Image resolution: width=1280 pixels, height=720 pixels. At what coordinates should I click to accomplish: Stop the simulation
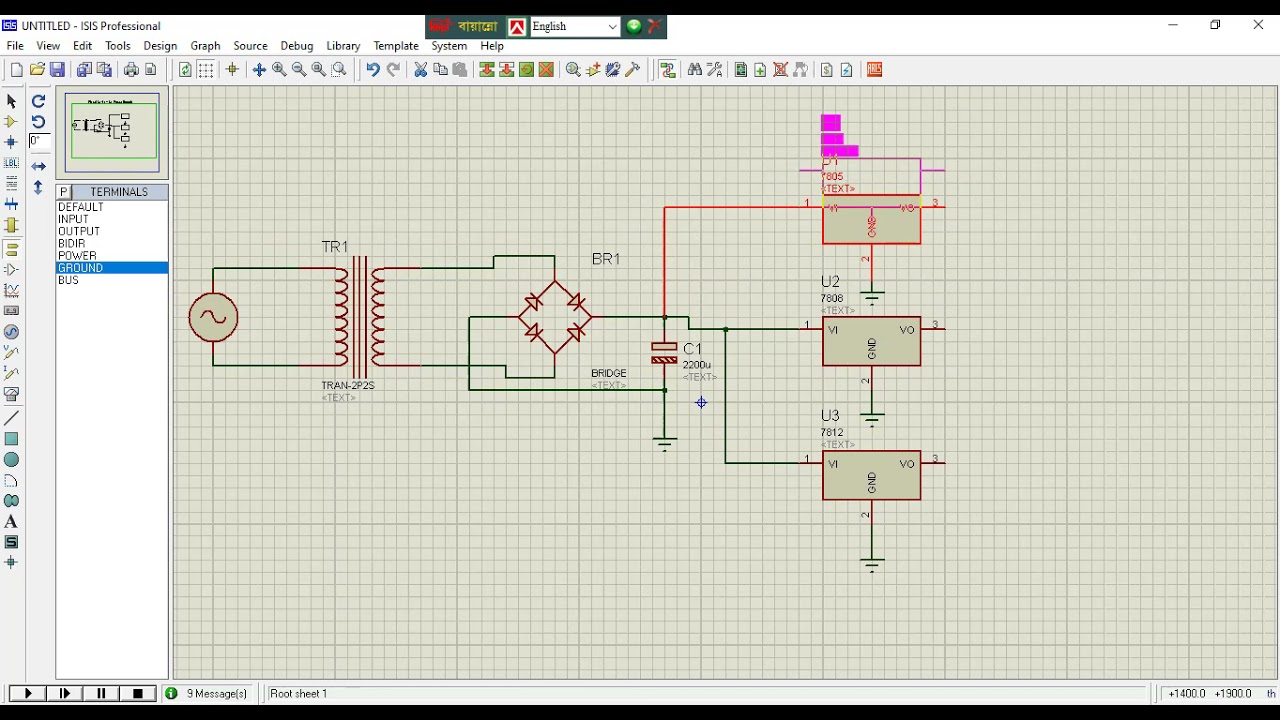[x=138, y=693]
